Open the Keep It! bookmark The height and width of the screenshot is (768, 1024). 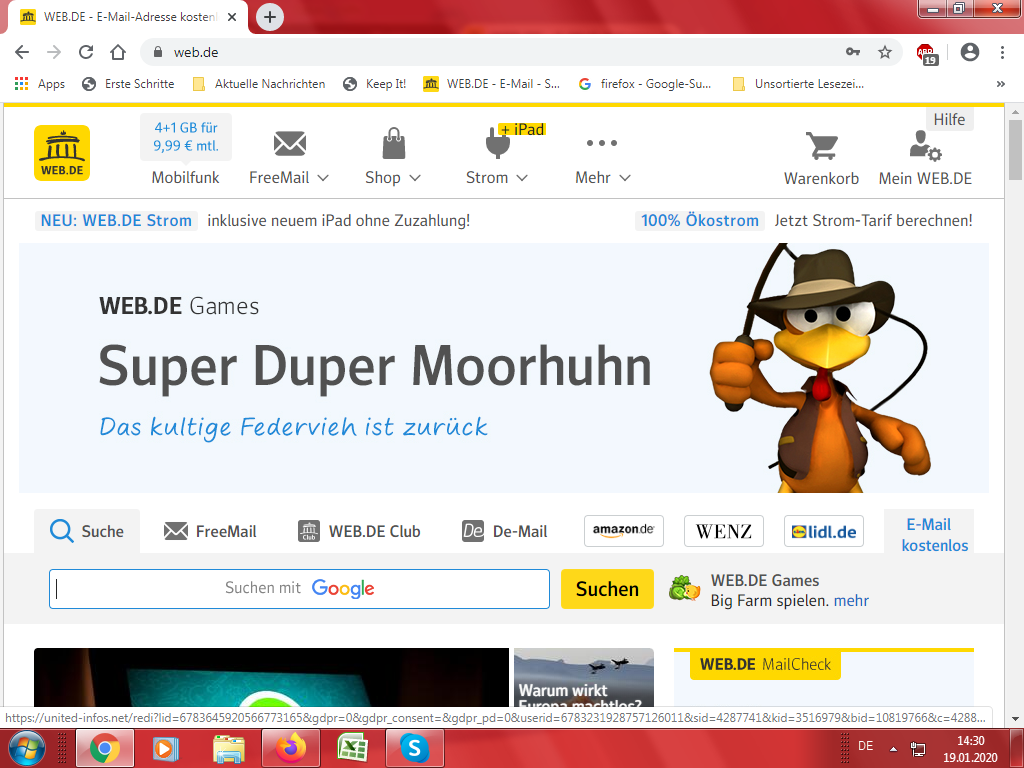click(x=375, y=84)
